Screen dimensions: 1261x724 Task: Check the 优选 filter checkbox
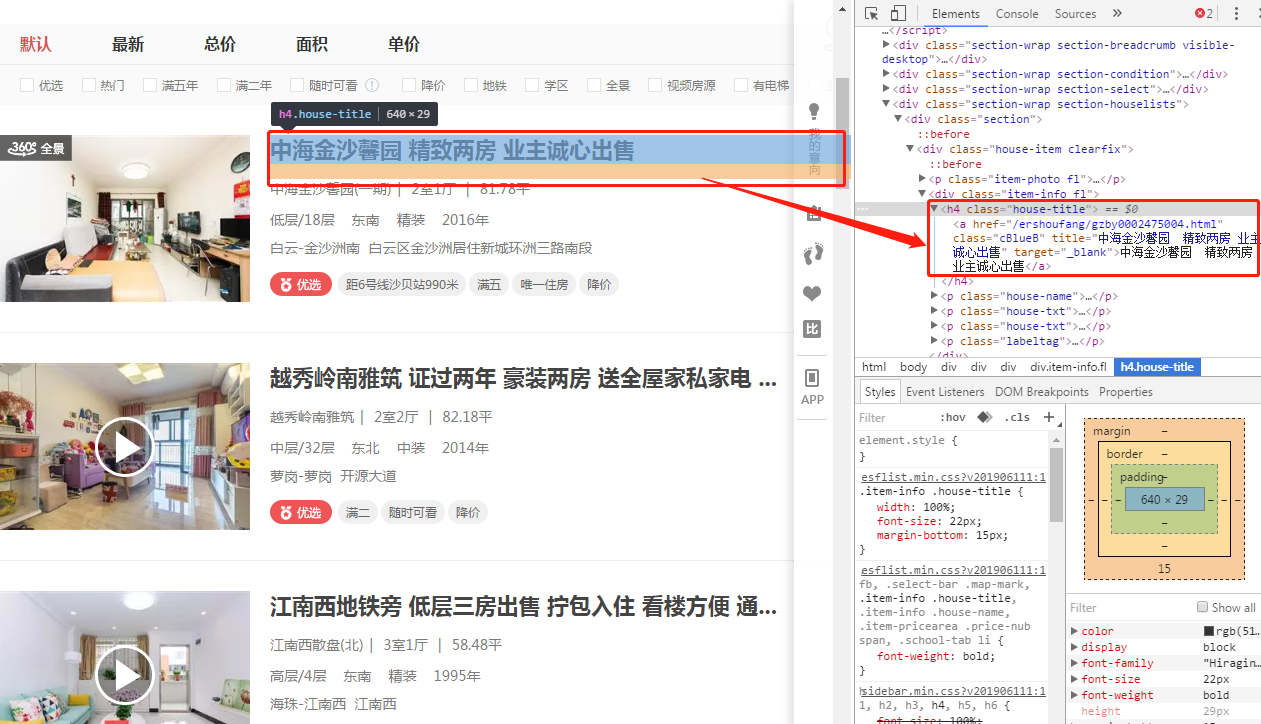click(27, 86)
